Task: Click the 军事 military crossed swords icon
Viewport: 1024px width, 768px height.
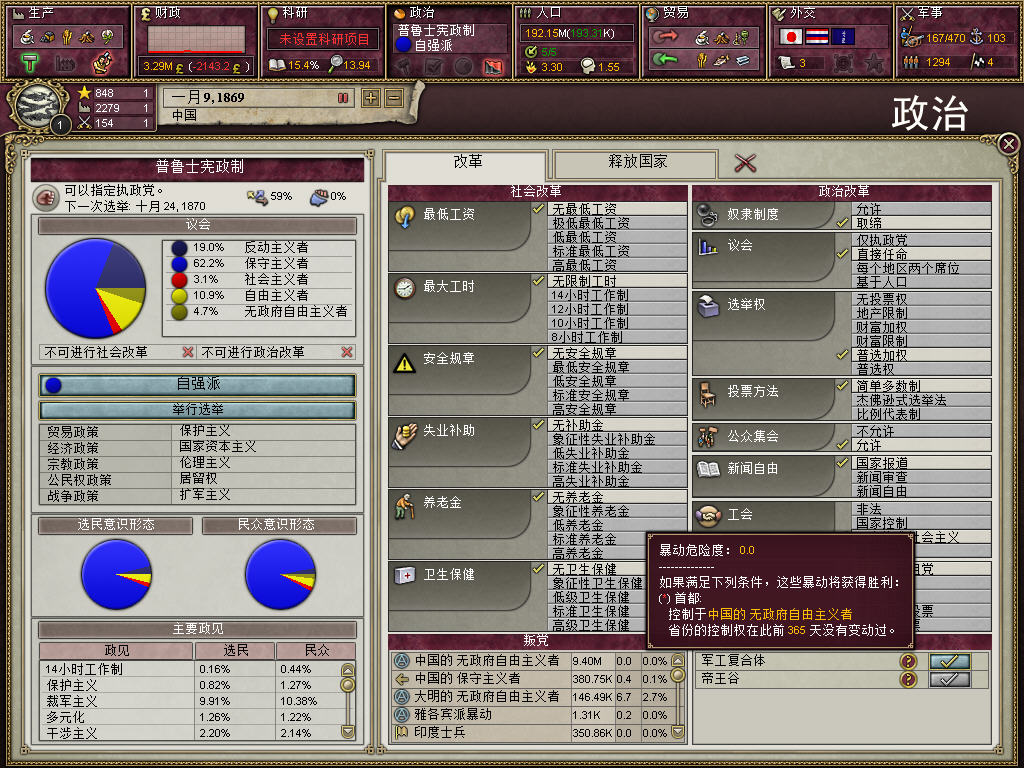Action: tap(907, 13)
